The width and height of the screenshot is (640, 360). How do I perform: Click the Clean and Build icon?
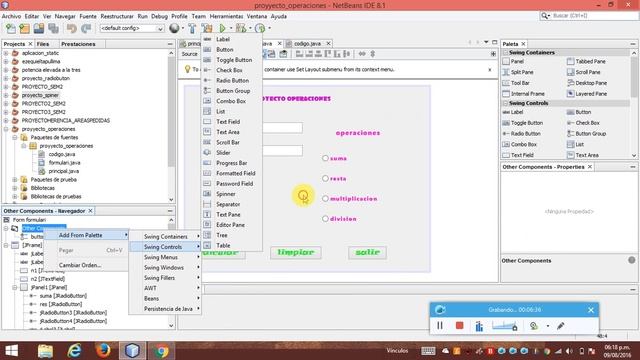point(207,28)
